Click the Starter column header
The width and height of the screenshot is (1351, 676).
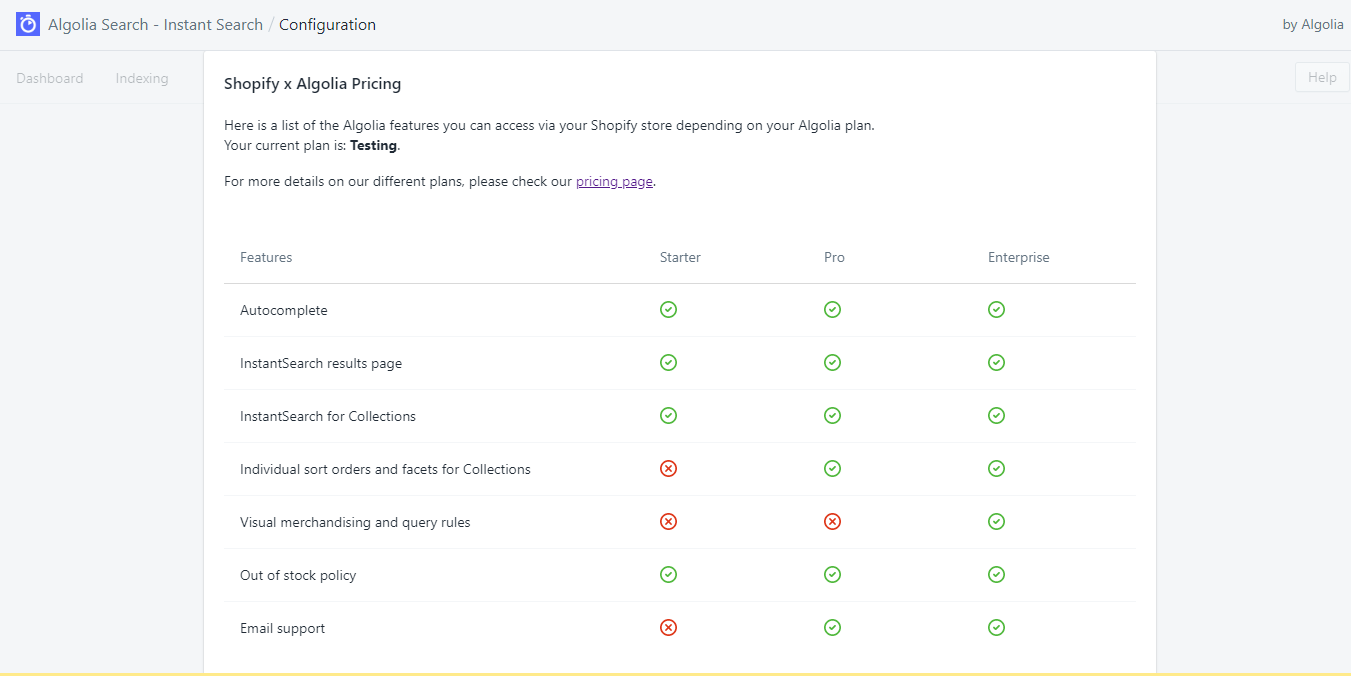[x=680, y=258]
